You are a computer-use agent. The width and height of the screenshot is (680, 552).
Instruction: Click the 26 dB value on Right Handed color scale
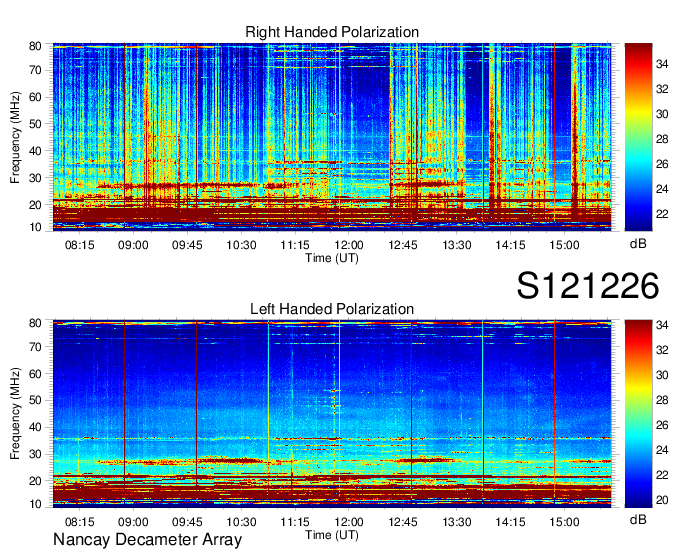(662, 164)
